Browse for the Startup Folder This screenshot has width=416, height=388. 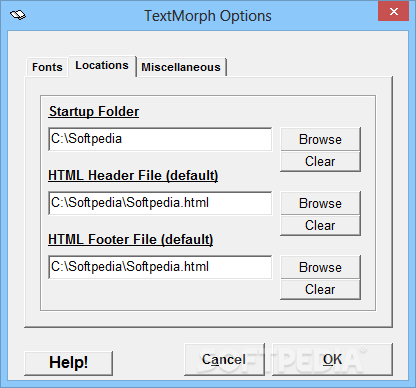pos(320,139)
